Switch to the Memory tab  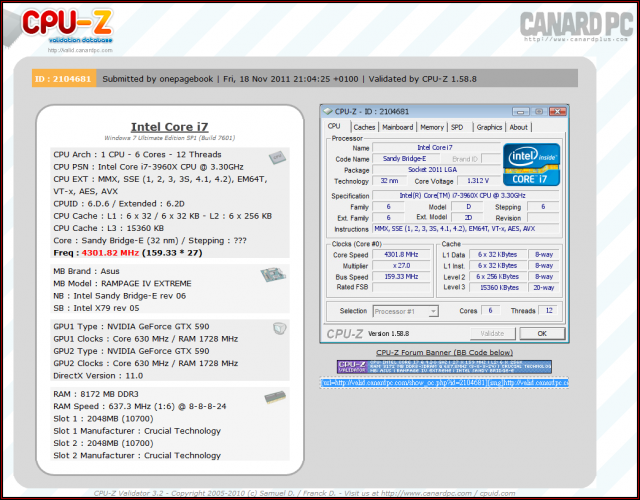click(432, 127)
